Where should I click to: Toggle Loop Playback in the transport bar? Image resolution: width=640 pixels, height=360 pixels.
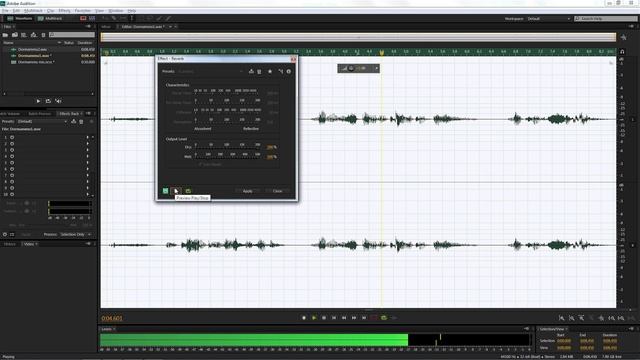384,318
